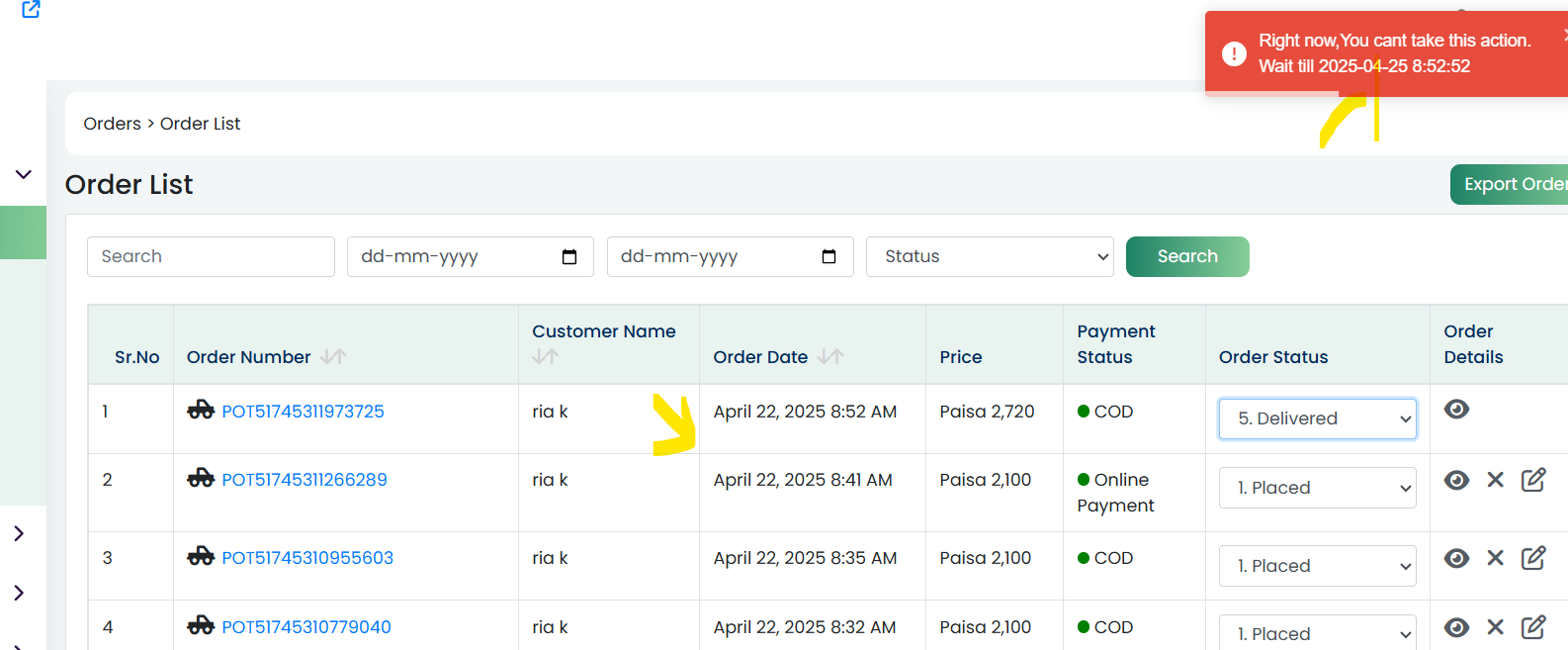The width and height of the screenshot is (1568, 650).
Task: Change status dropdown for order POT51745310955603
Action: 1318,566
